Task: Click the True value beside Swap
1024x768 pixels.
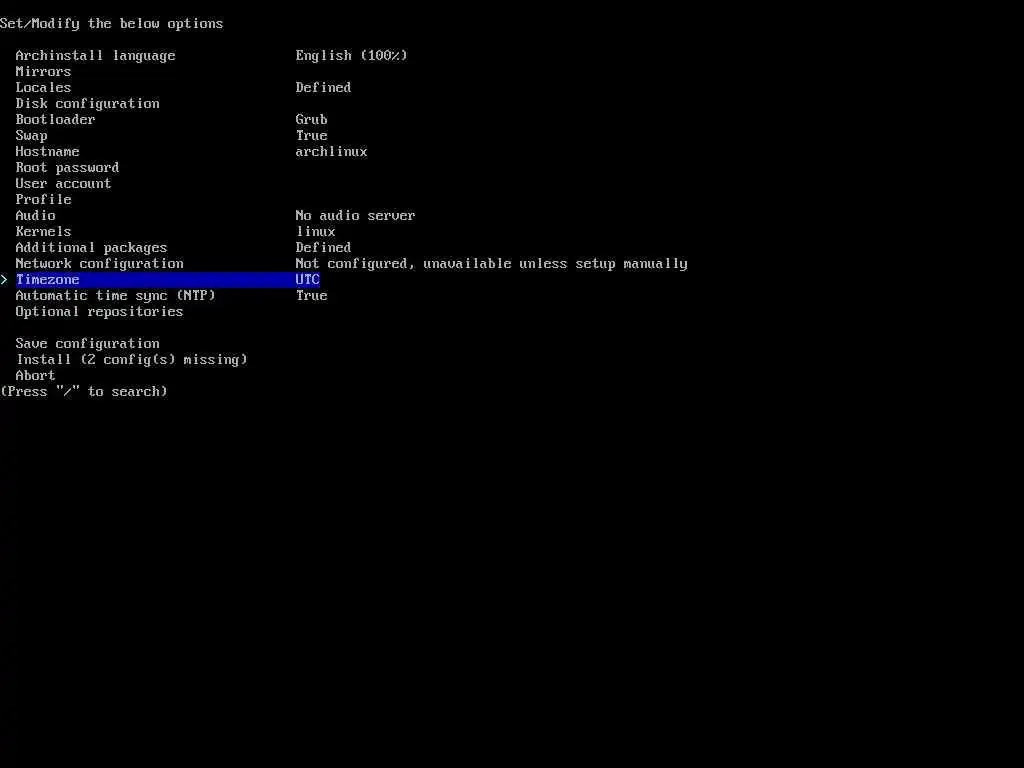Action: pos(312,136)
